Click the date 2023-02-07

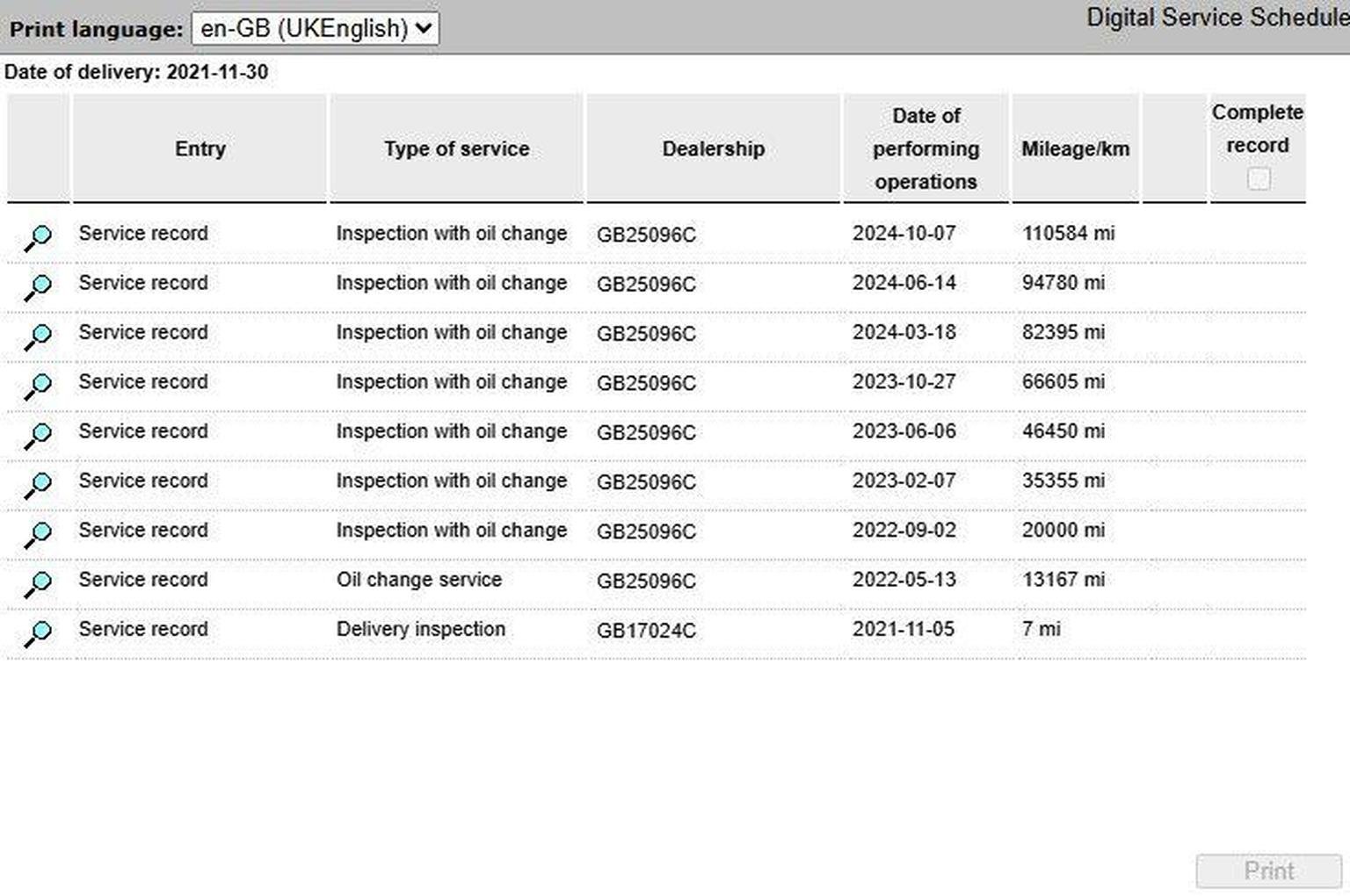coord(904,481)
